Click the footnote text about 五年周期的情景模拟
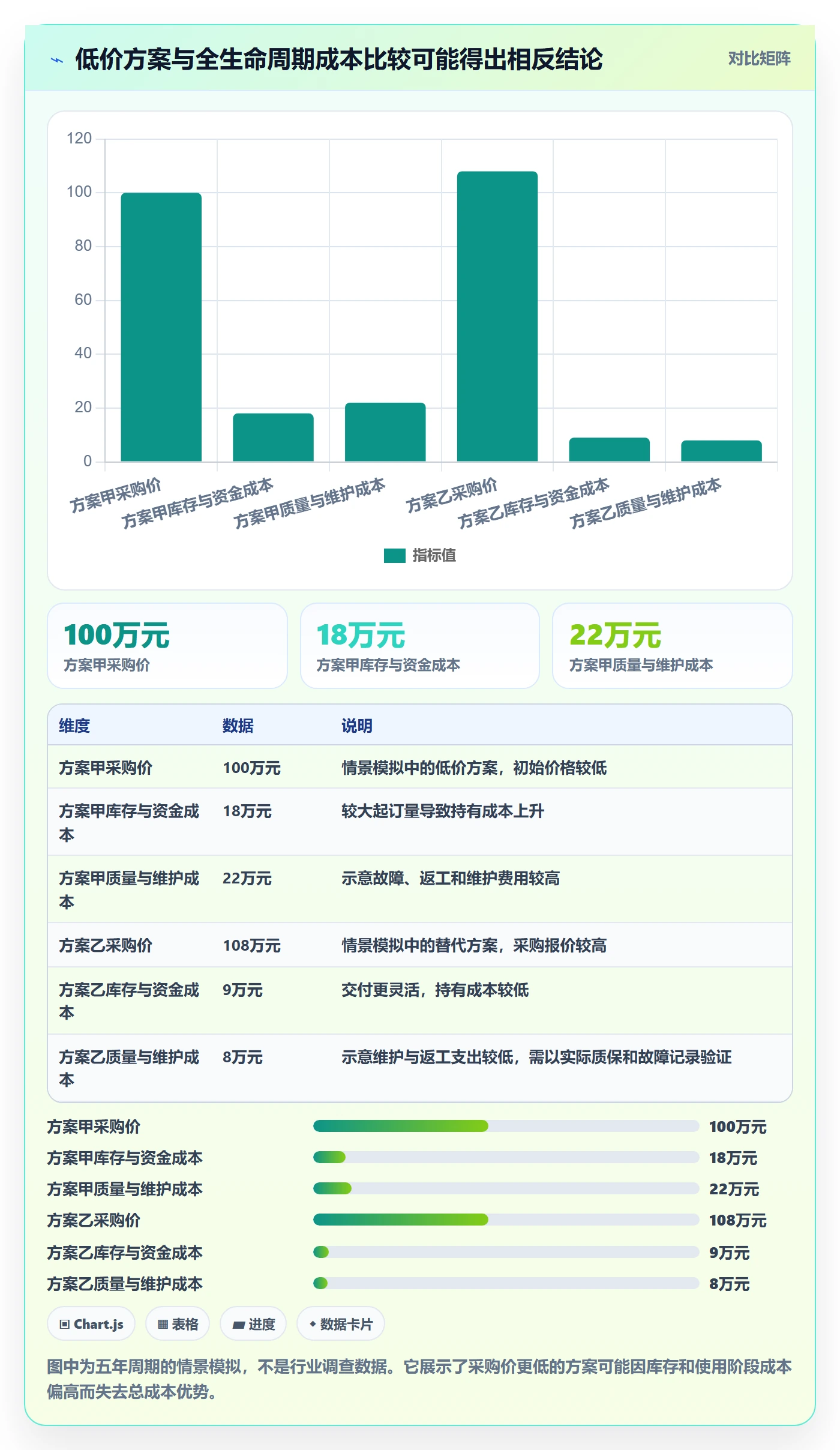Image resolution: width=840 pixels, height=1450 pixels. click(x=419, y=1379)
